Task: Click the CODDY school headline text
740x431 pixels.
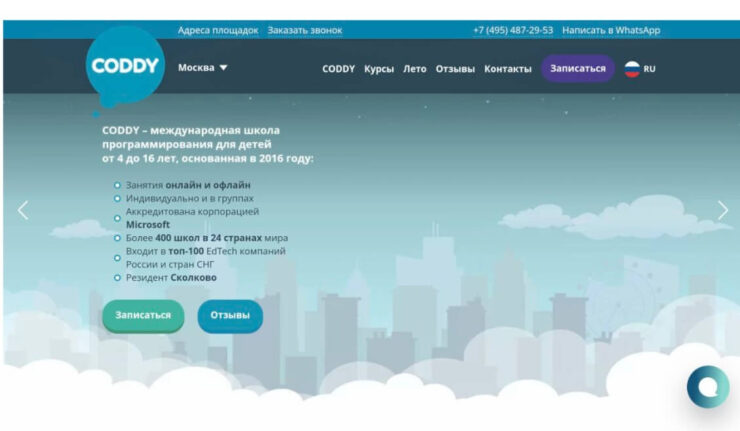Action: pyautogui.click(x=207, y=144)
